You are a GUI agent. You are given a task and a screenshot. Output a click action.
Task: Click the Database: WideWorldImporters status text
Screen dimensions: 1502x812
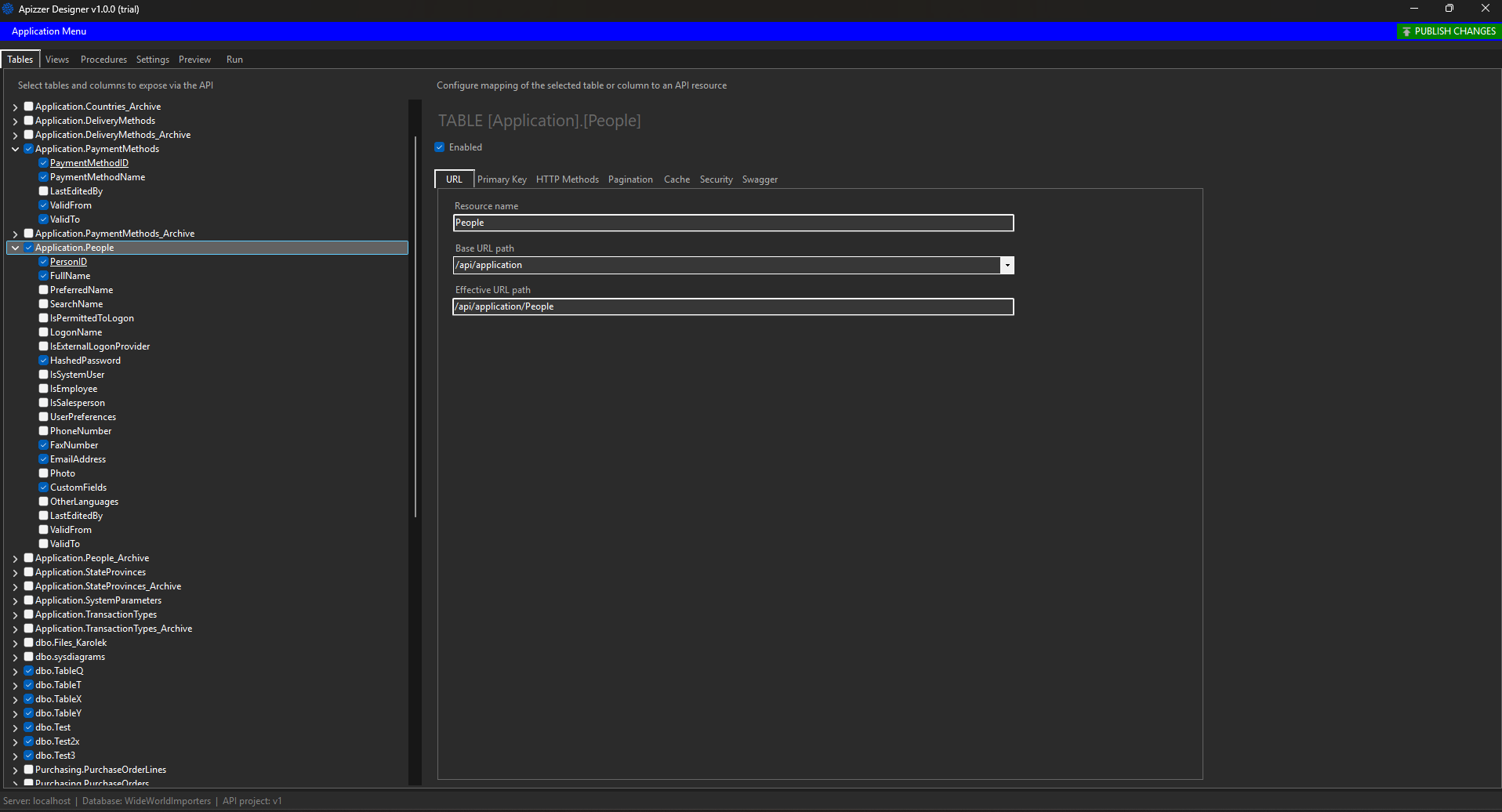(x=147, y=801)
